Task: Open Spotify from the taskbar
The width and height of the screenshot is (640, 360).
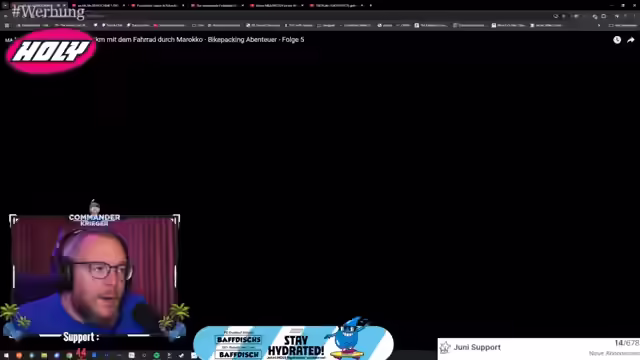Action: tap(156, 356)
